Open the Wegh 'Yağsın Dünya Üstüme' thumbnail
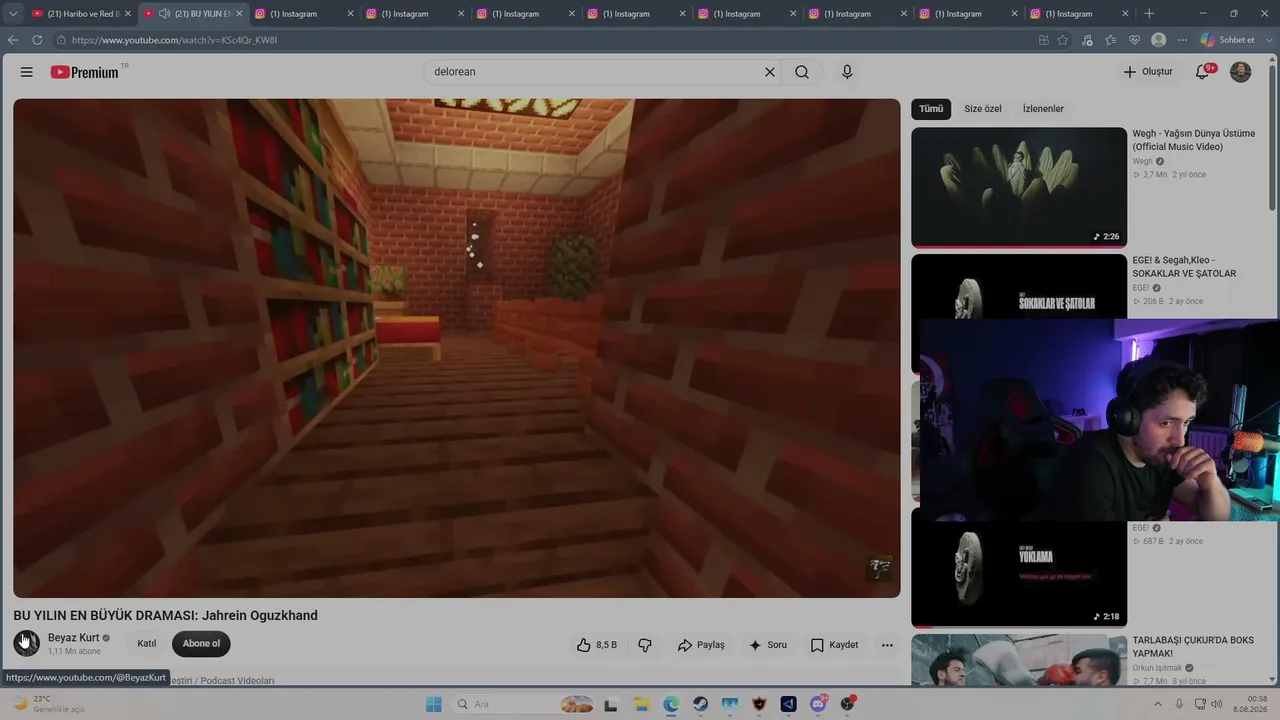 [1019, 187]
